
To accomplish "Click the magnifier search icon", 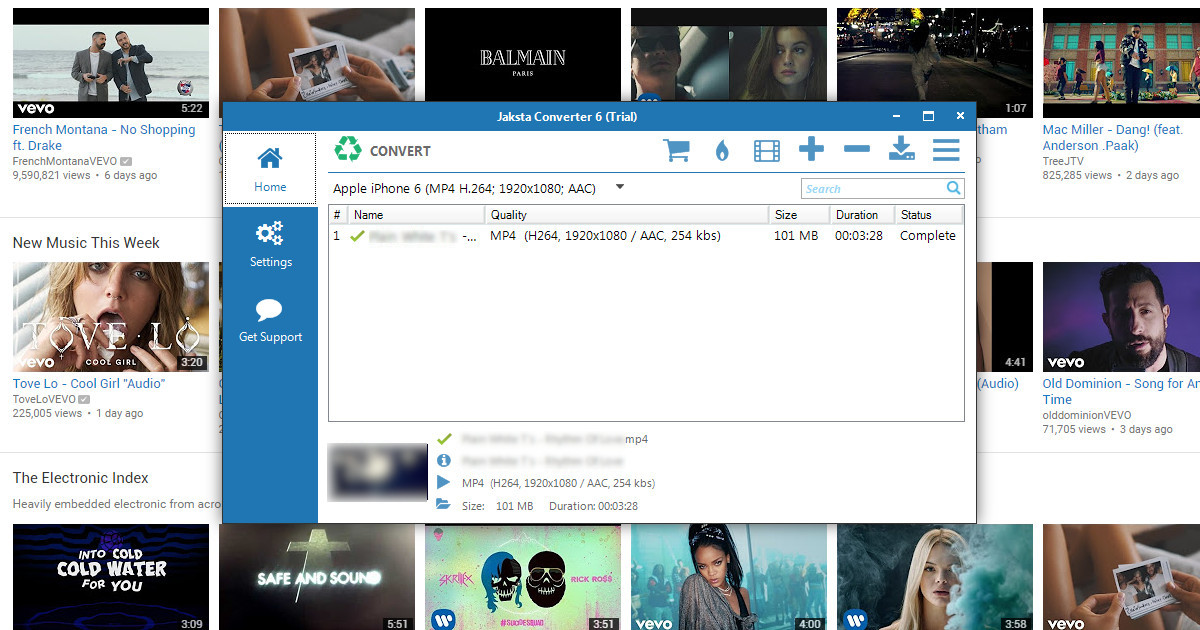I will (x=954, y=188).
